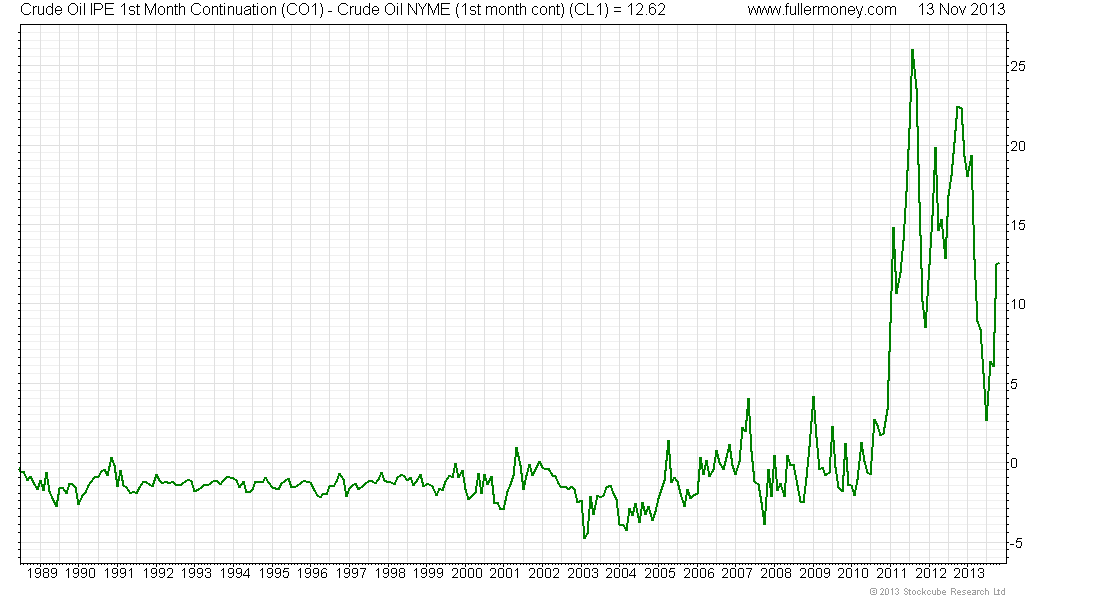1100x600 pixels.
Task: Click the y-axis label 15
Action: 1017,225
